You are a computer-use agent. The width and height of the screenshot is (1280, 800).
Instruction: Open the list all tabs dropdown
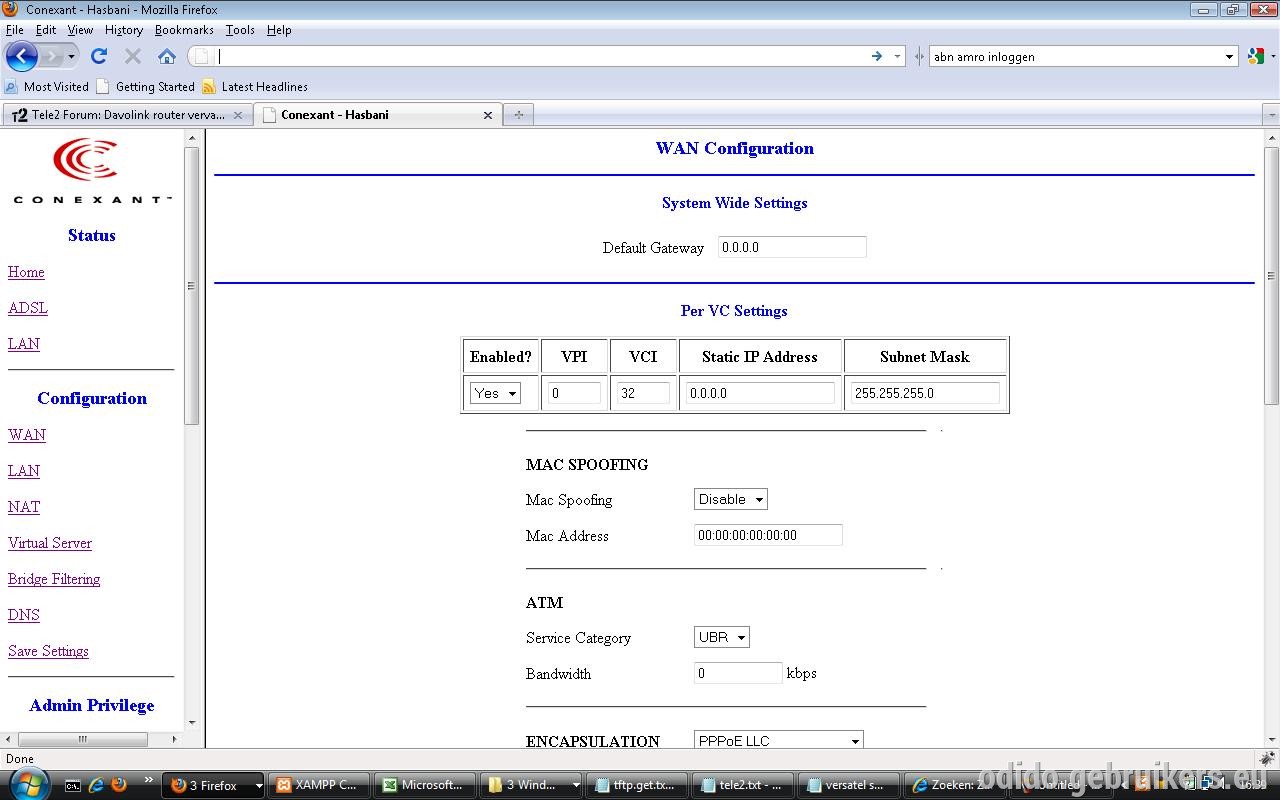point(1272,115)
